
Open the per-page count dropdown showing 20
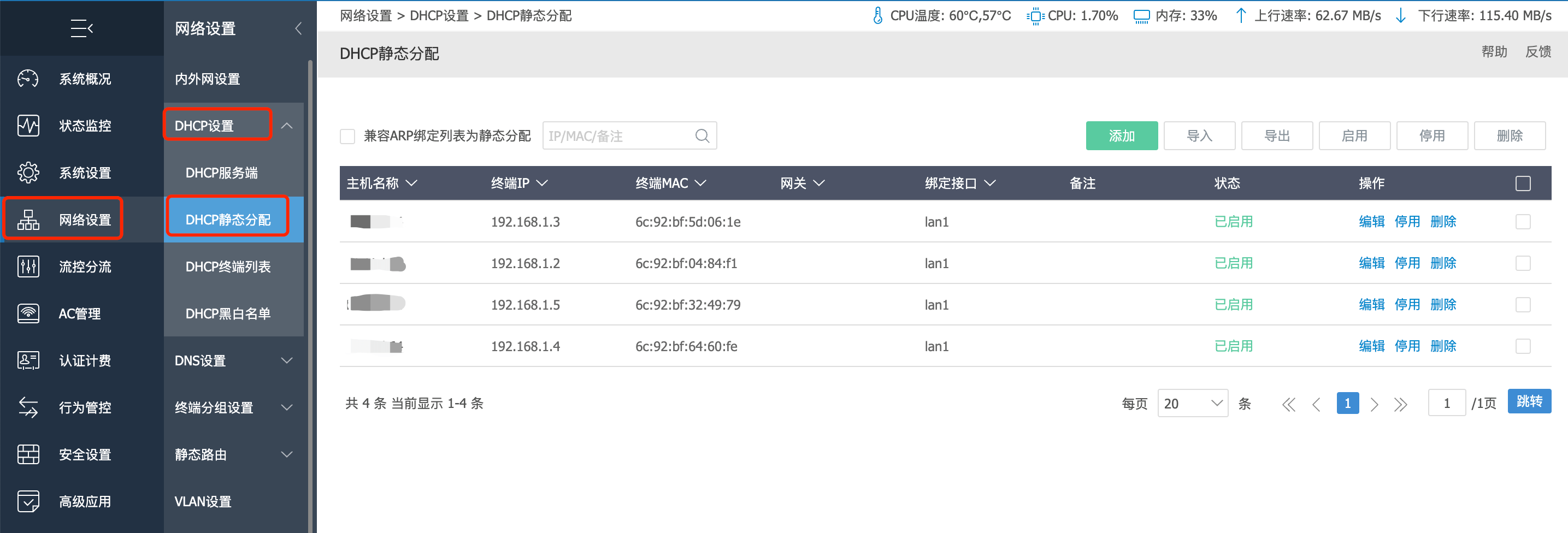tap(1192, 404)
